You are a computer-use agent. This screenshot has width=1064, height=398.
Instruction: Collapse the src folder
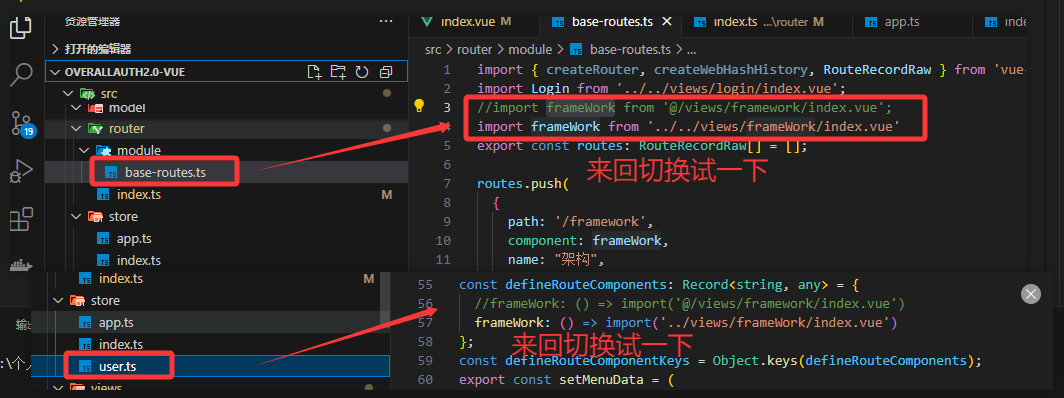coord(227,94)
